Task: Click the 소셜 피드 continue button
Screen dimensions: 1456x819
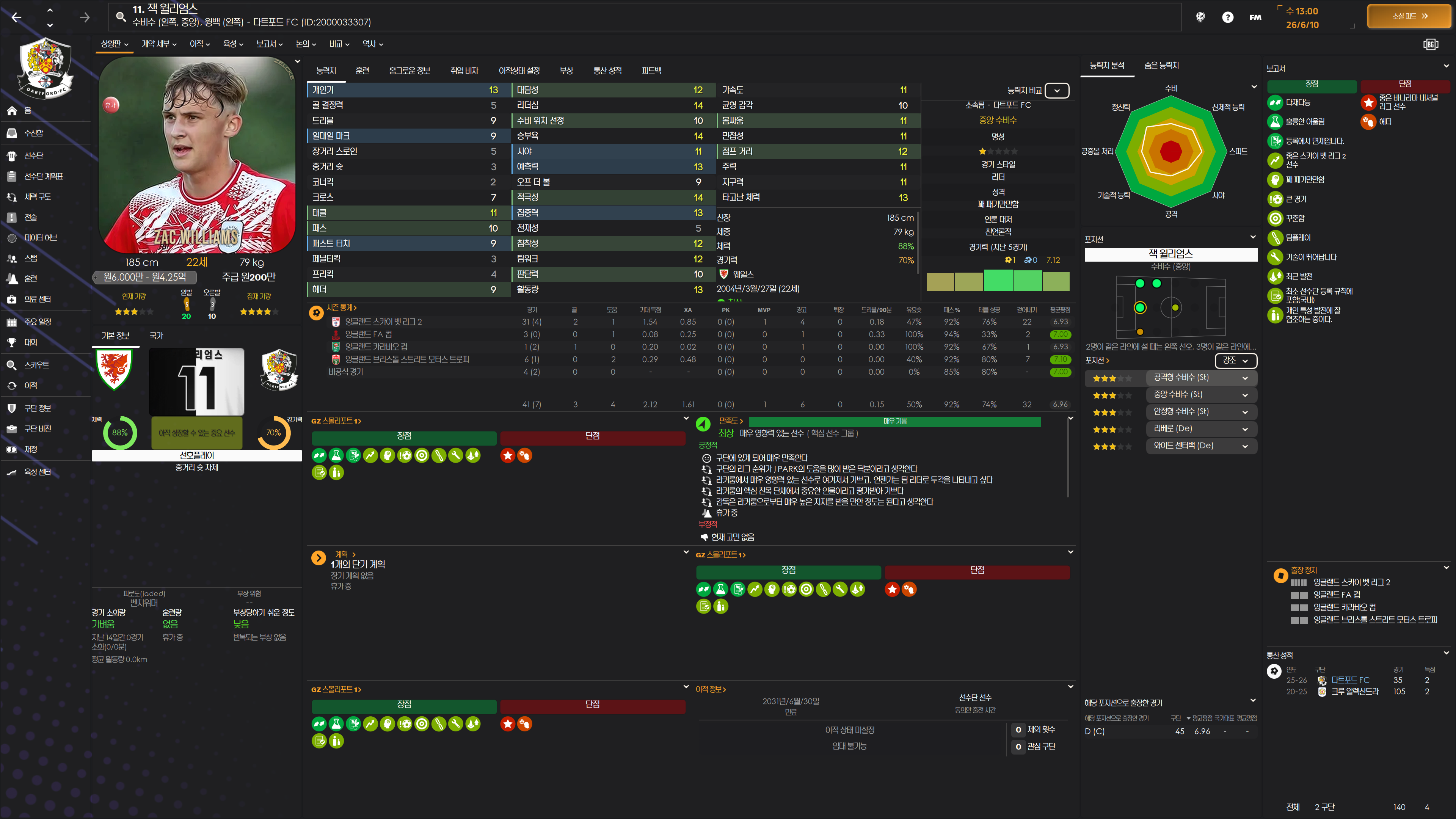Action: pyautogui.click(x=1410, y=16)
